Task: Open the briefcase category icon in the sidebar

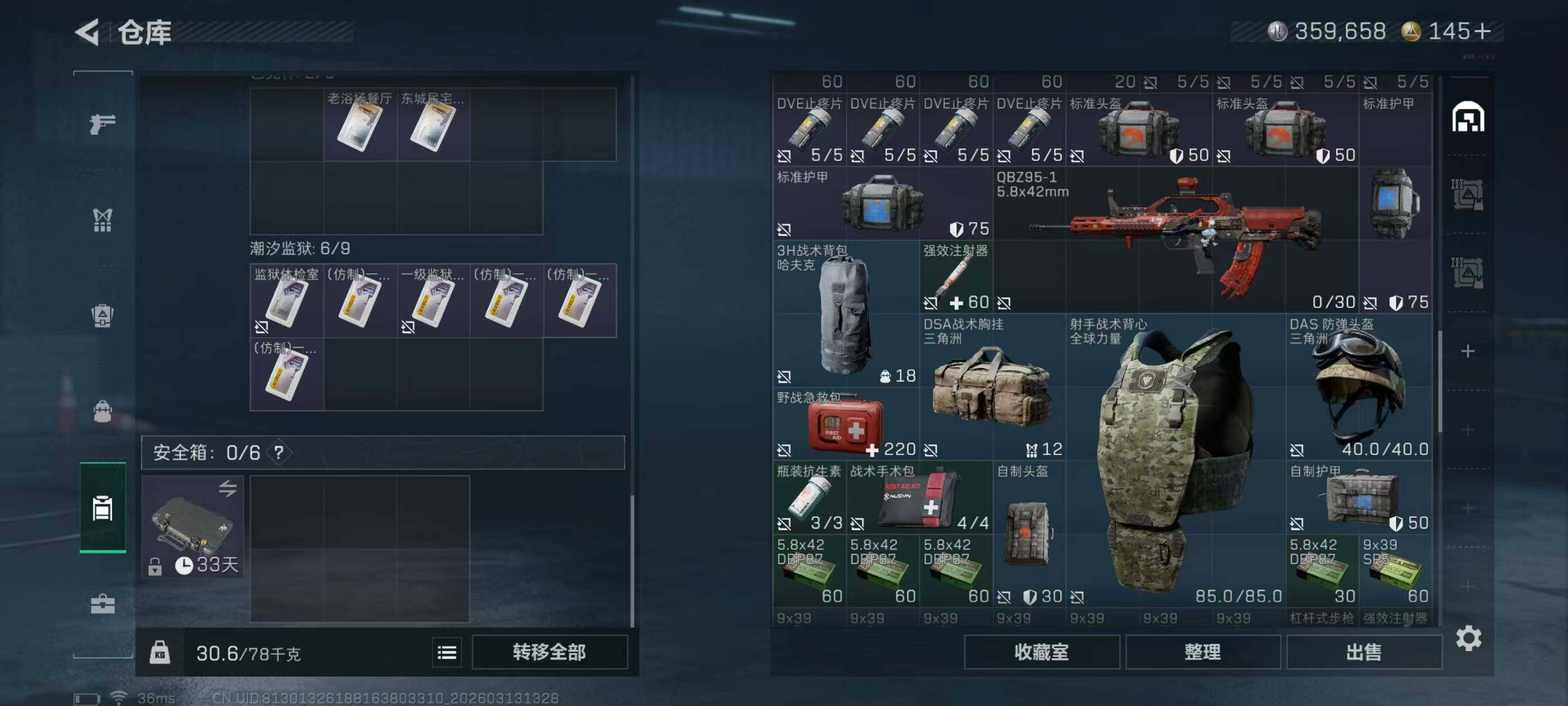Action: pos(102,603)
